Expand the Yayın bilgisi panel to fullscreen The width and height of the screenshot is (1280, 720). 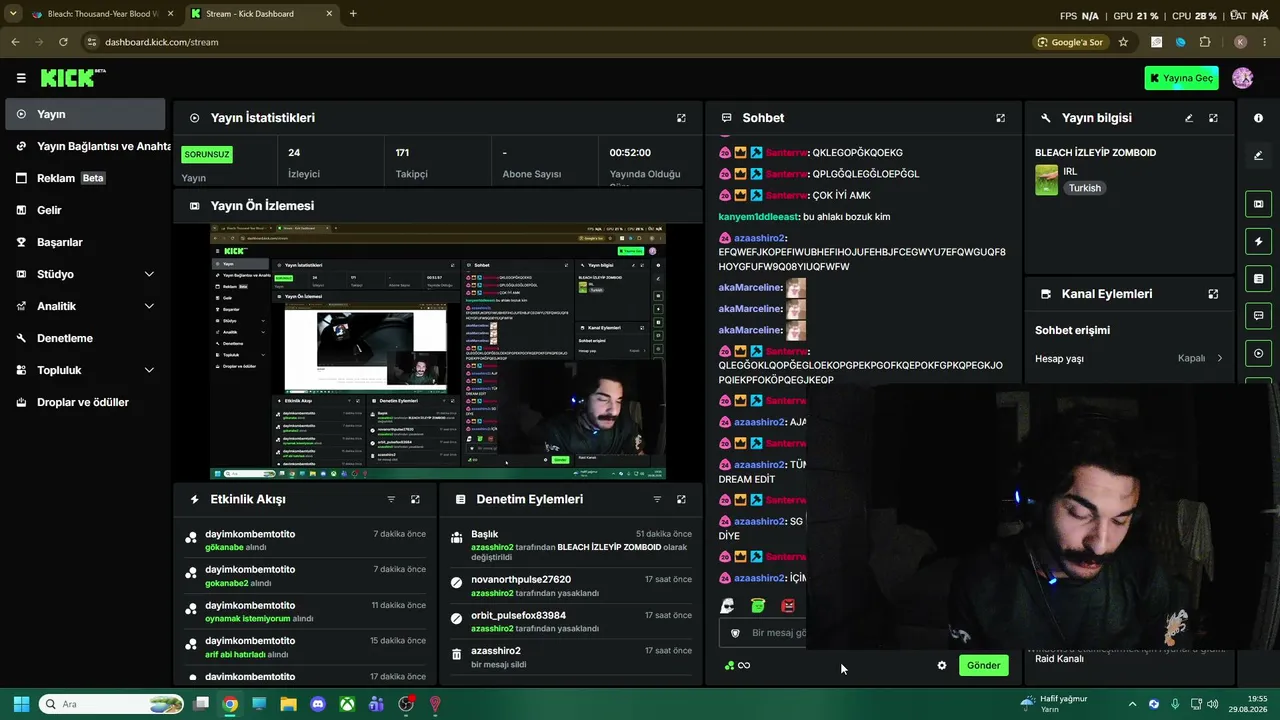click(1213, 118)
